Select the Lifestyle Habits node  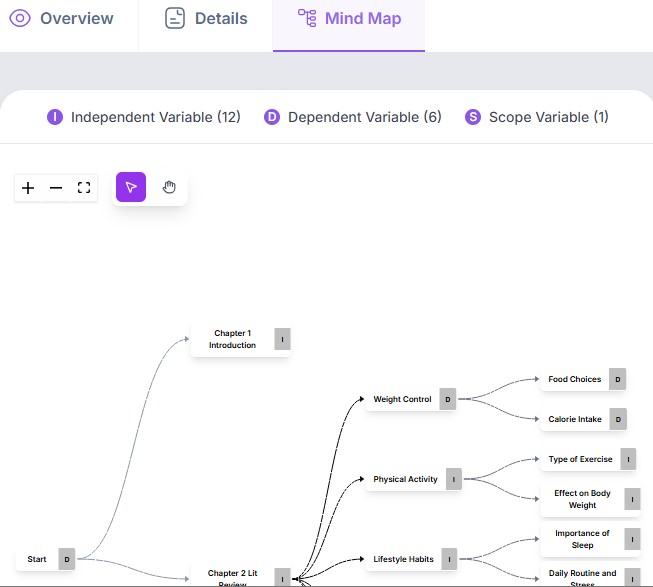pyautogui.click(x=411, y=559)
